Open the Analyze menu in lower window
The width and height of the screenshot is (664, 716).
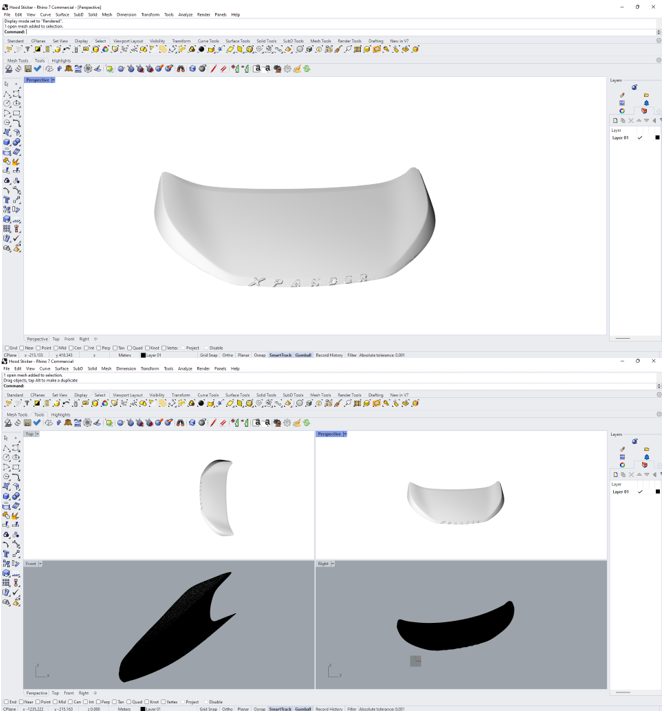click(x=185, y=369)
